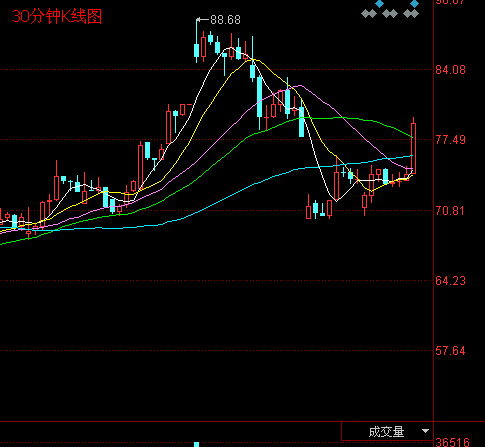Click the right blue diamond marker

point(415,4)
